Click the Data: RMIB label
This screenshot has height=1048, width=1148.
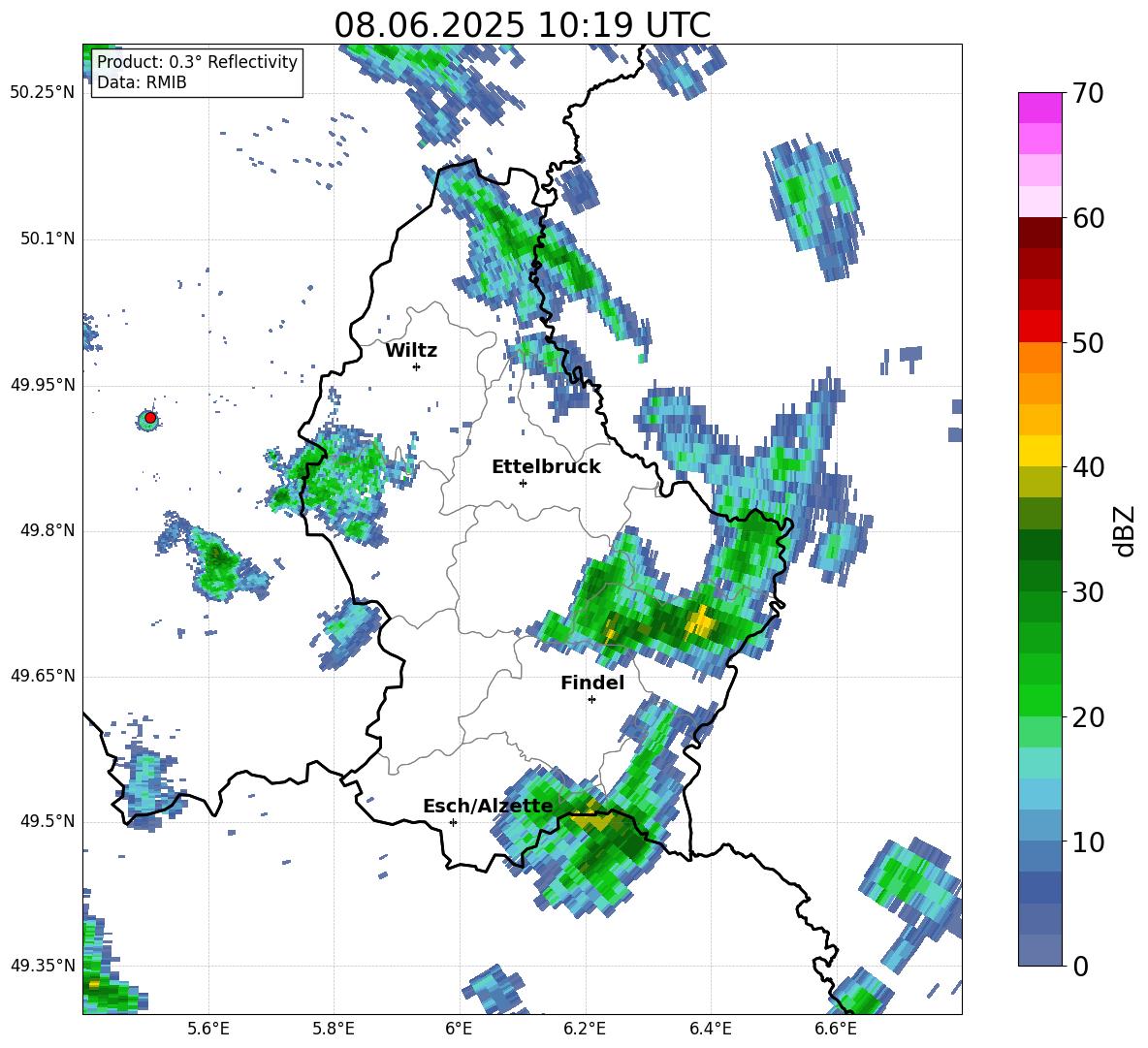click(142, 82)
